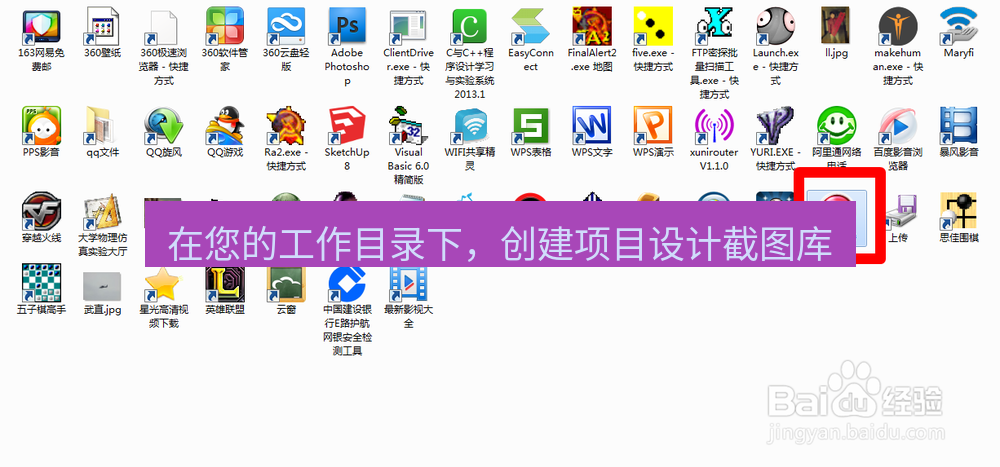Launch the QQ旋风 icon
Viewport: 1000px width, 467px height.
(x=164, y=125)
